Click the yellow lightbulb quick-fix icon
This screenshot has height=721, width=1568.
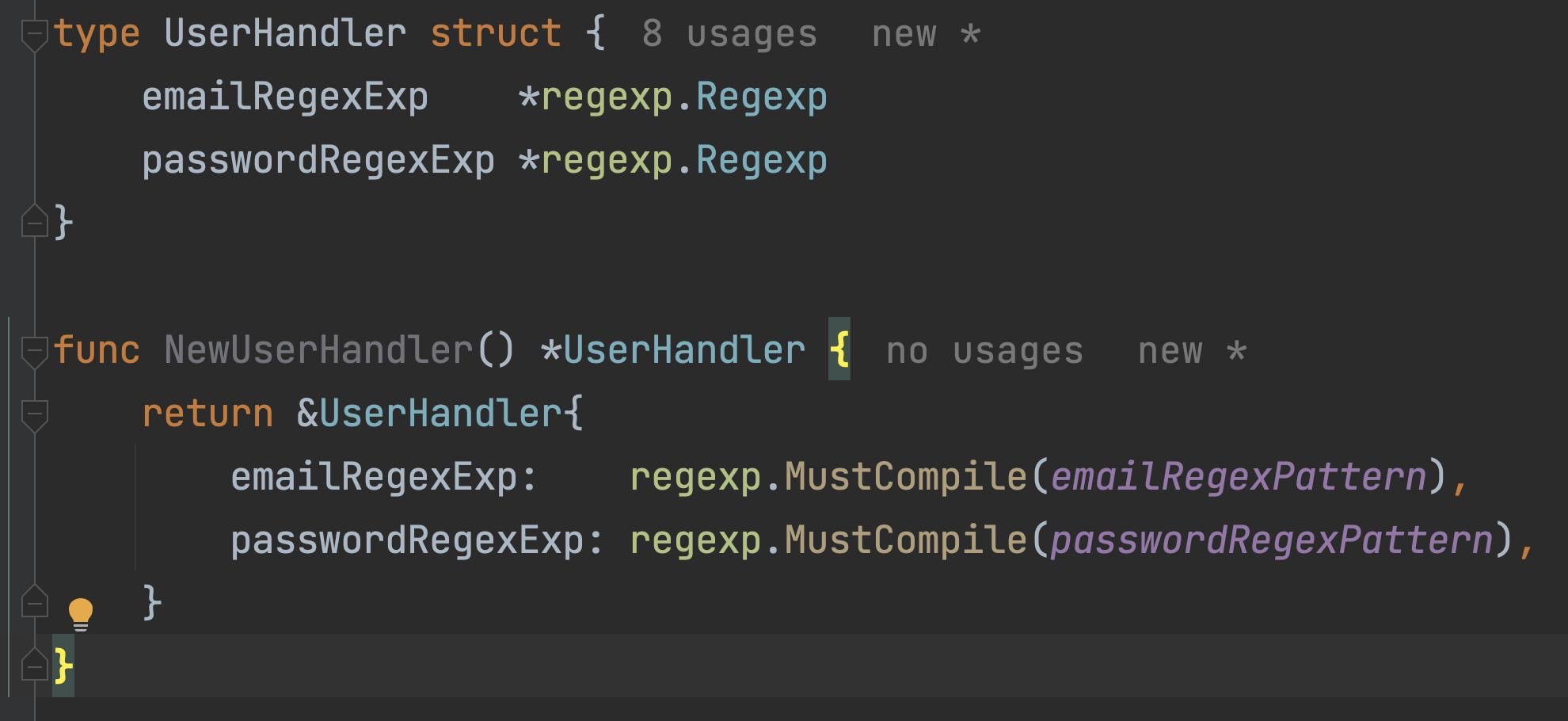(80, 614)
